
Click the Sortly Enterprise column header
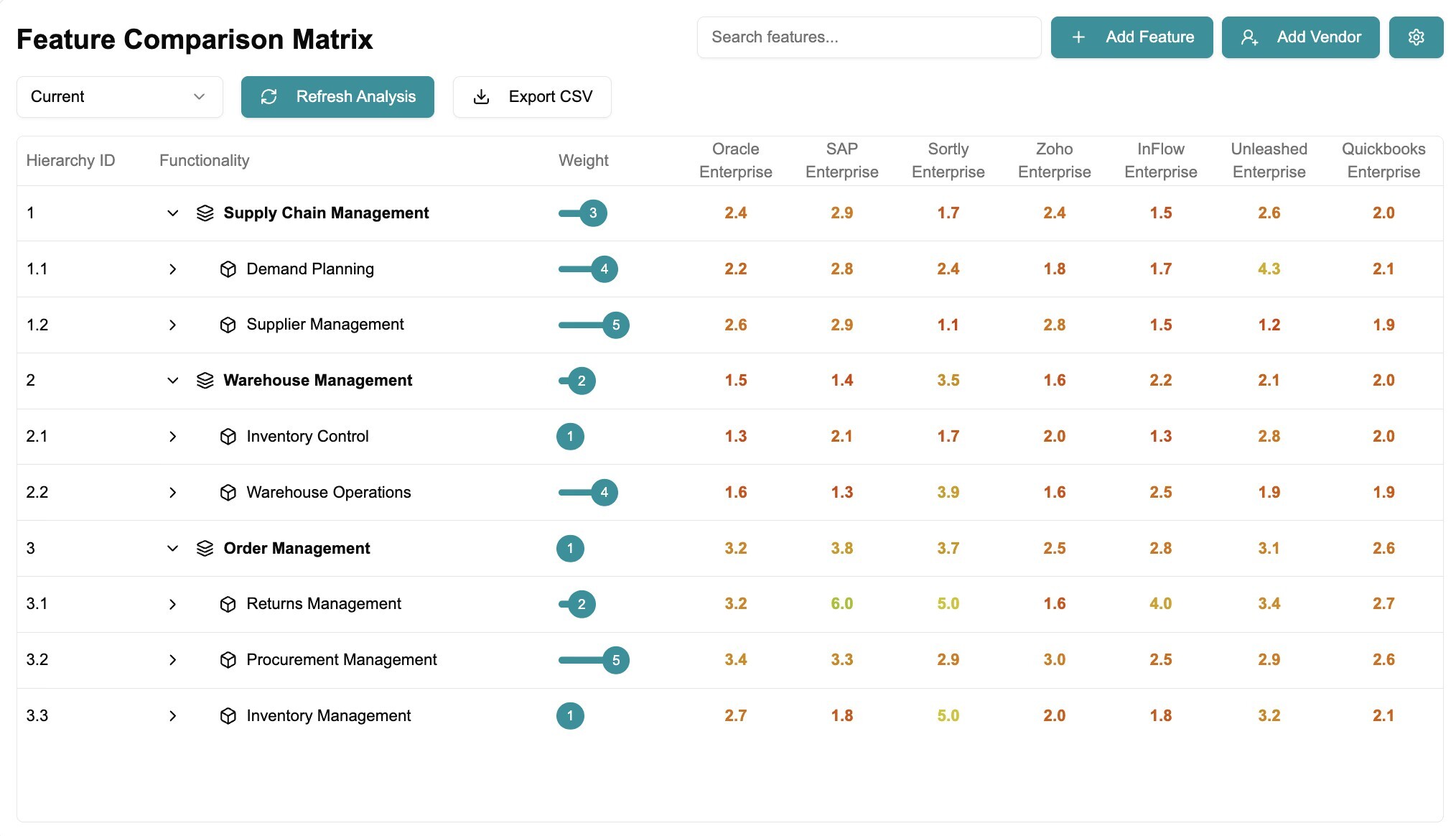click(948, 161)
